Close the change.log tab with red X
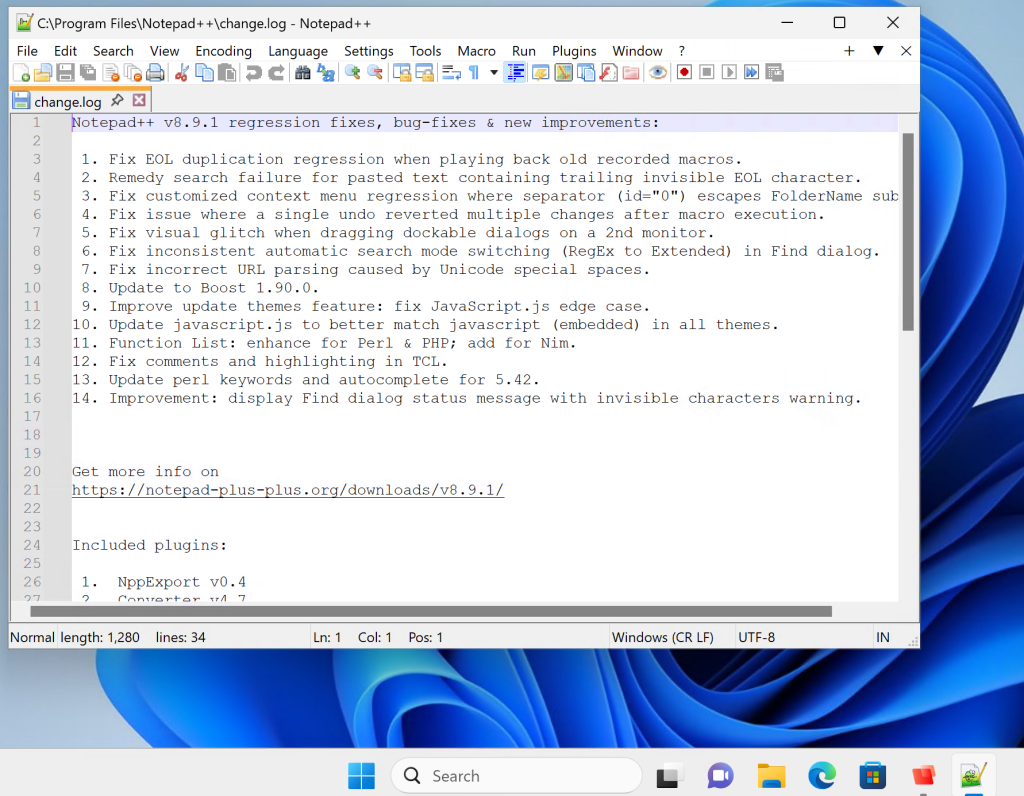This screenshot has height=796, width=1024. [139, 100]
